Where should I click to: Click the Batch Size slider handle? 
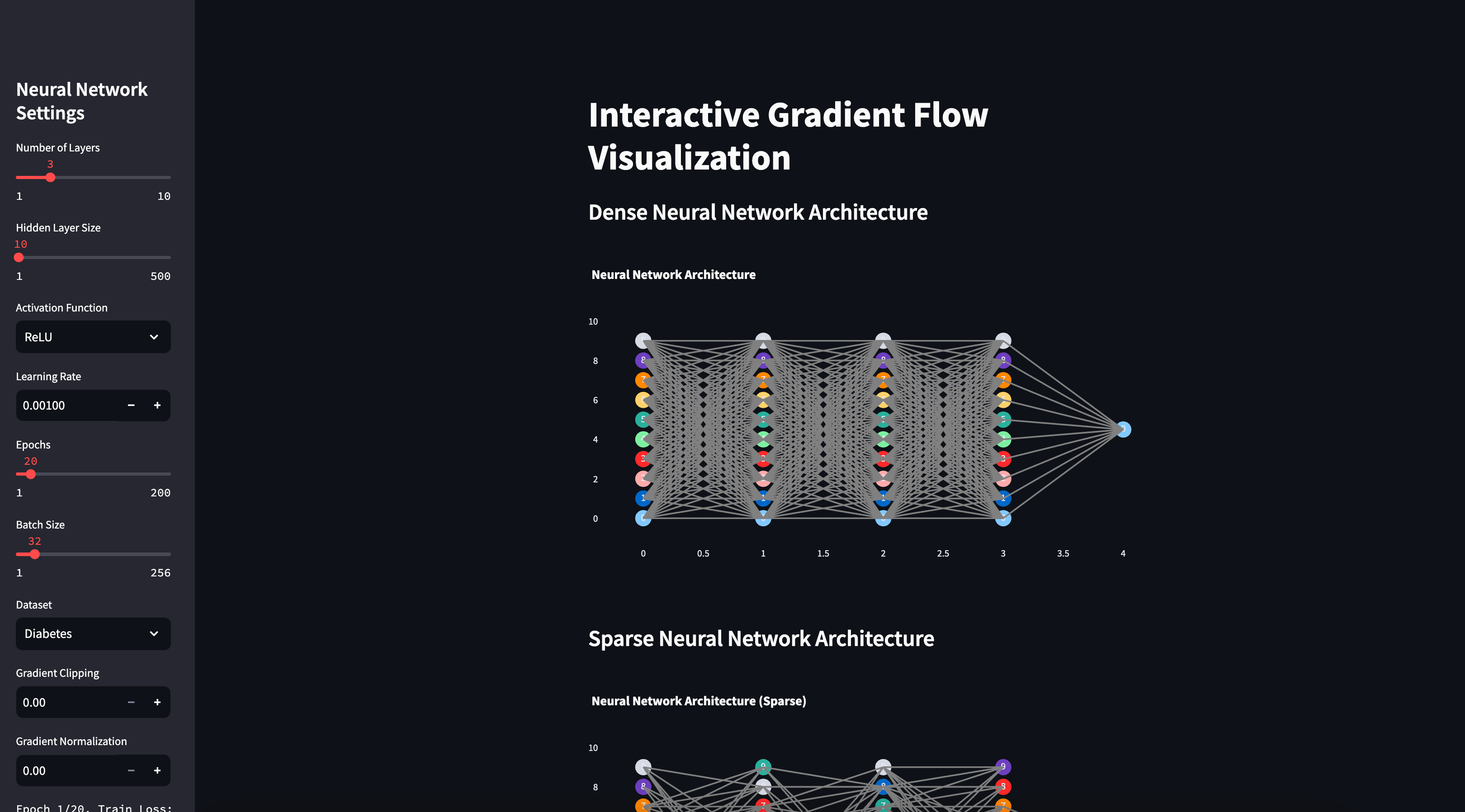coord(35,554)
